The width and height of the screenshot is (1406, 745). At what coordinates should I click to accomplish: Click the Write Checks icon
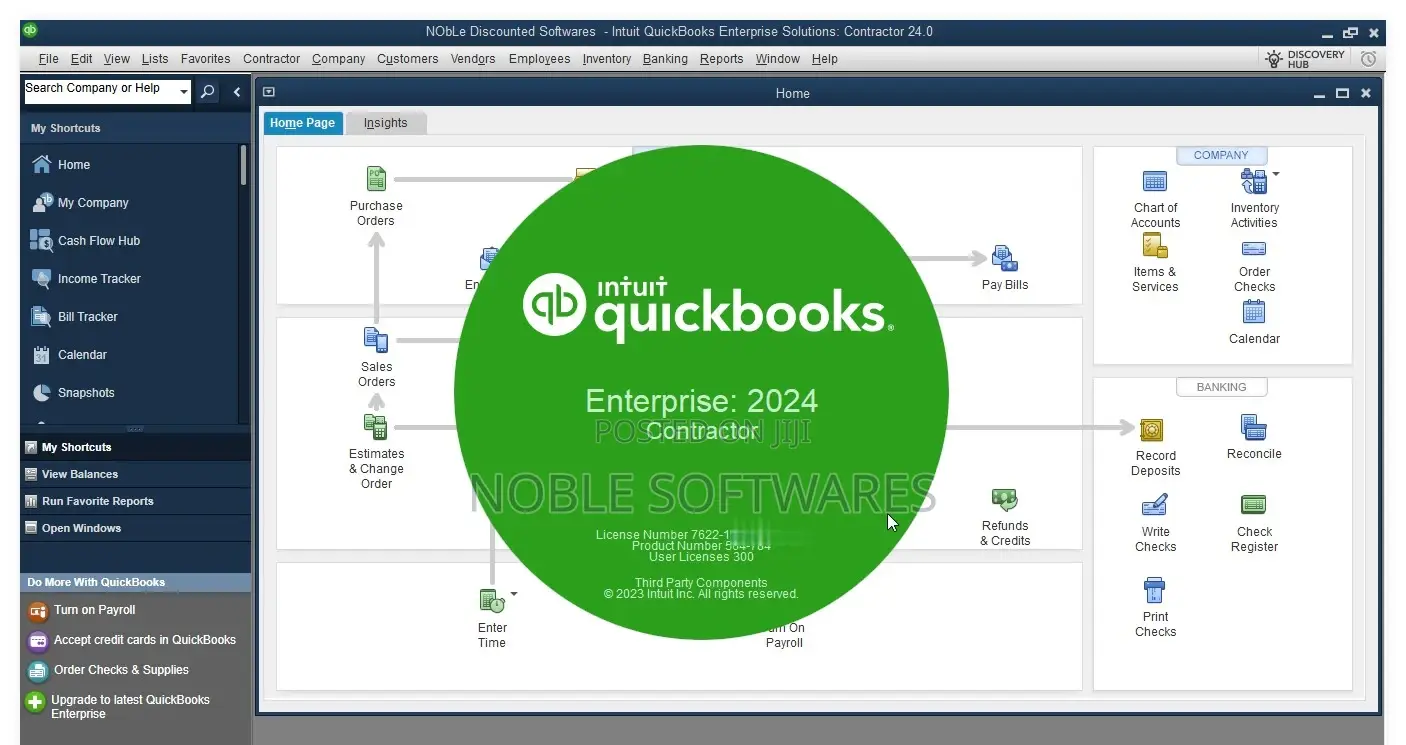tap(1155, 505)
